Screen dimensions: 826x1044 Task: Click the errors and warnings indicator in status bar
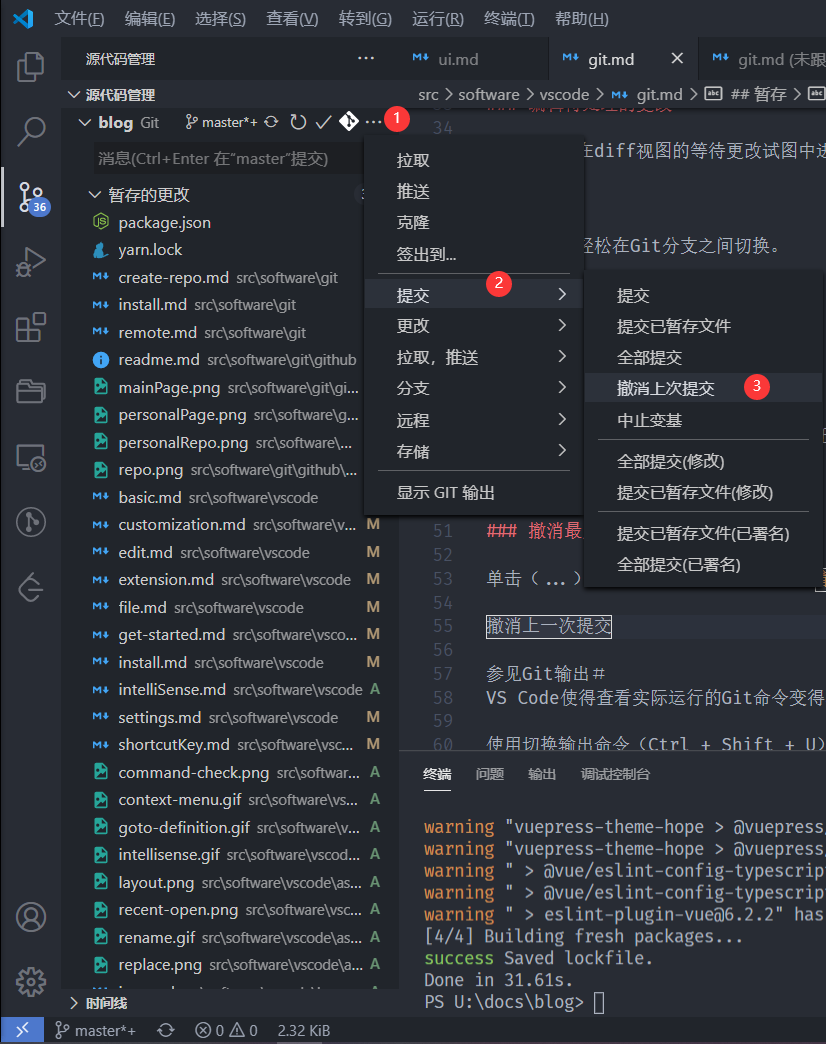226,1028
